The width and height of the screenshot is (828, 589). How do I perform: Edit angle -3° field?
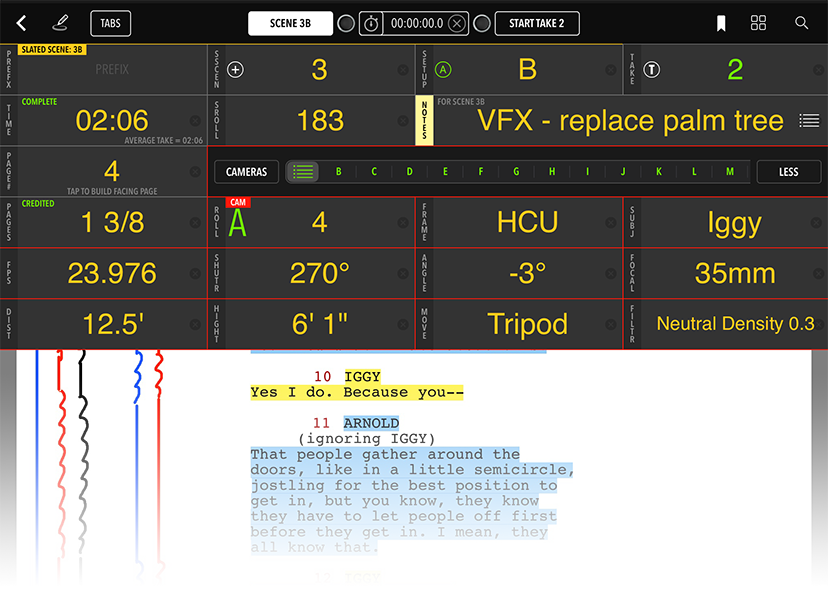[x=528, y=273]
